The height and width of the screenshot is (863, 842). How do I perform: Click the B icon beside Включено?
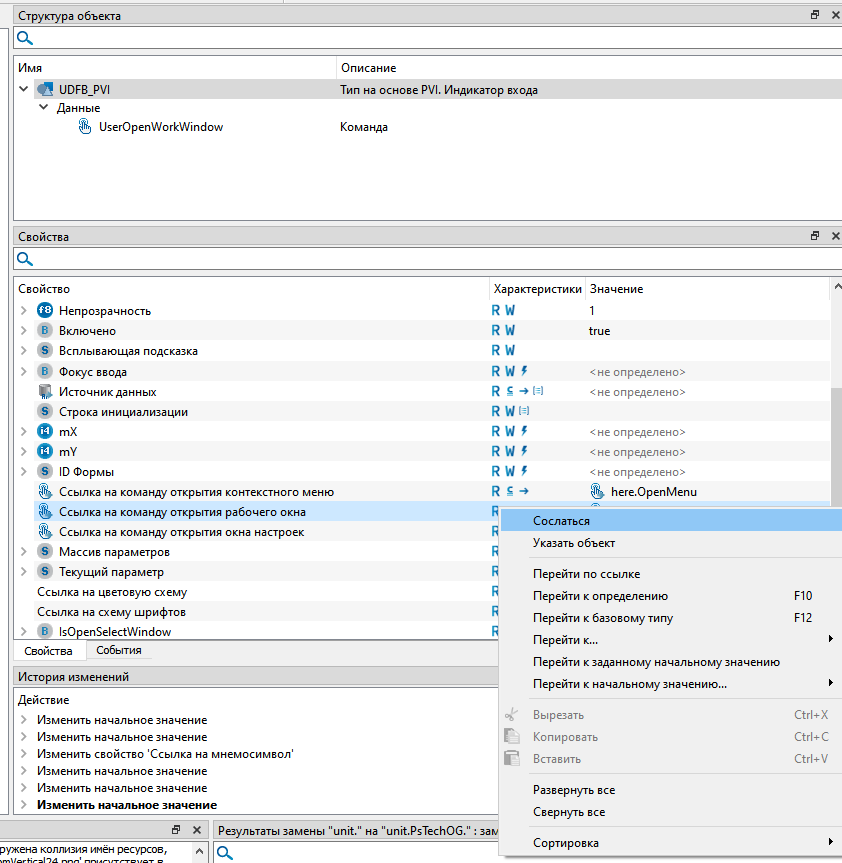44,331
